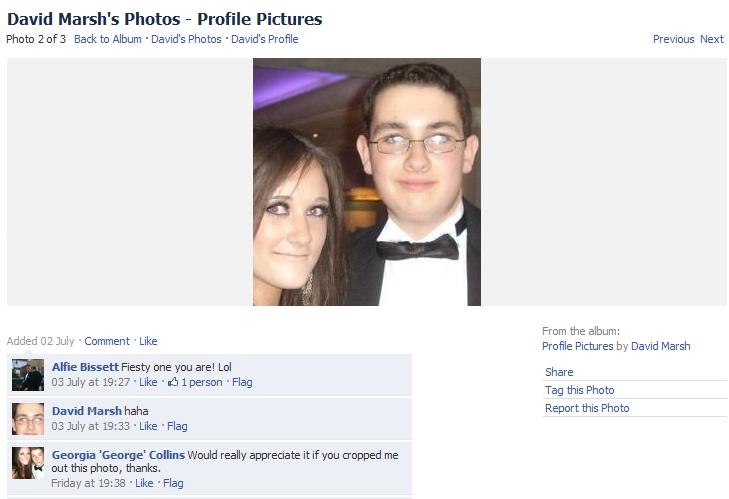View the 1 person who liked comment
The image size is (729, 499).
click(202, 382)
